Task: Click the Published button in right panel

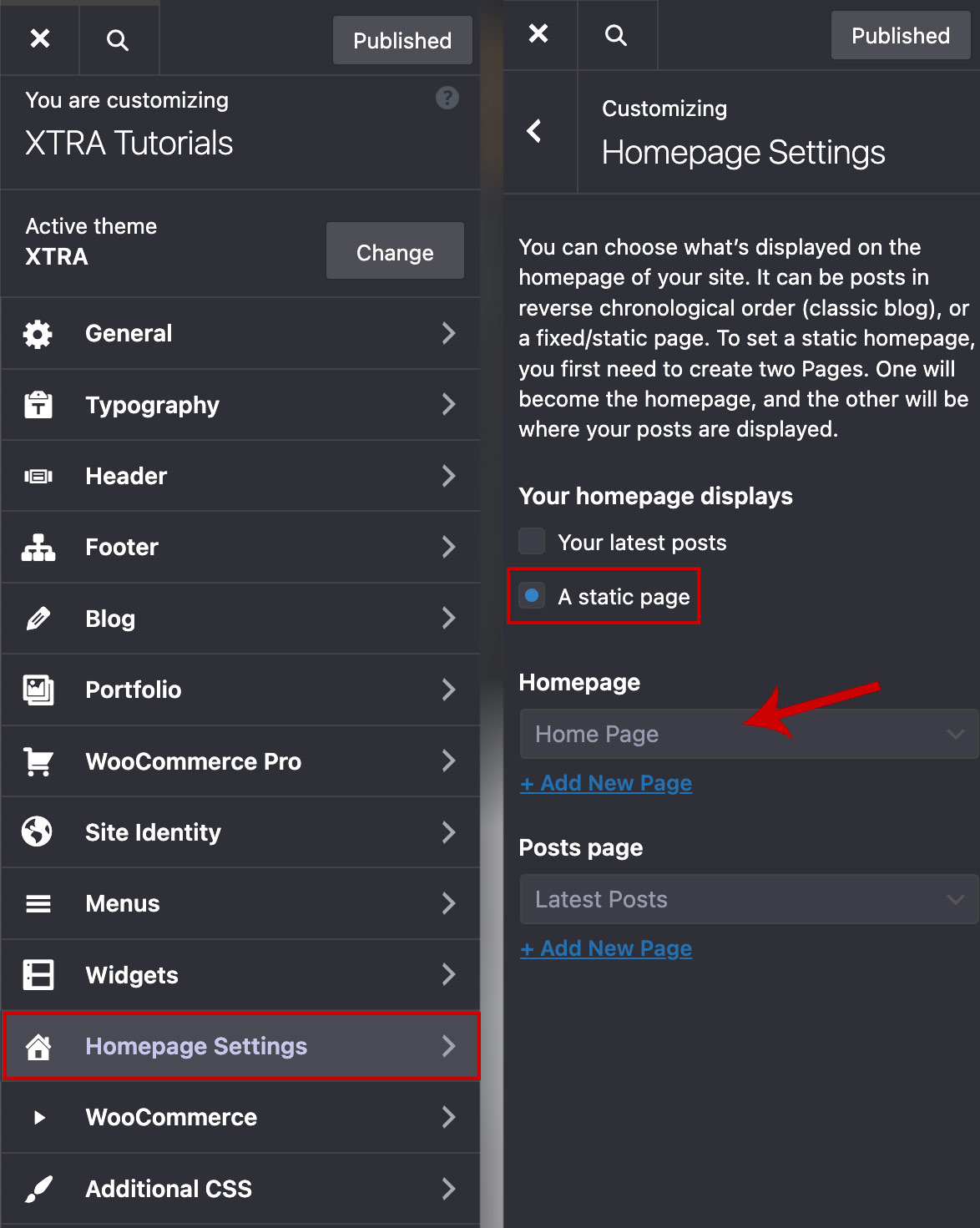Action: (x=900, y=36)
